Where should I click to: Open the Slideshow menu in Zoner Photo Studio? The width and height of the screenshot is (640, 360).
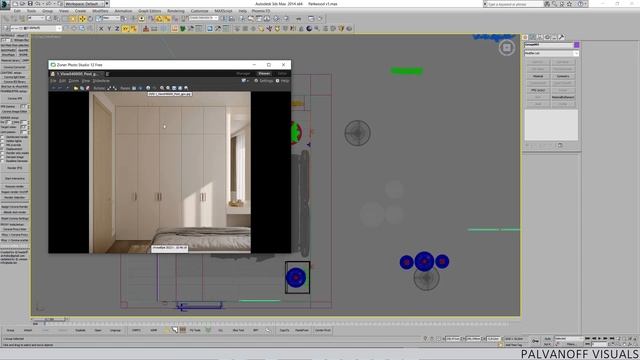(x=101, y=81)
